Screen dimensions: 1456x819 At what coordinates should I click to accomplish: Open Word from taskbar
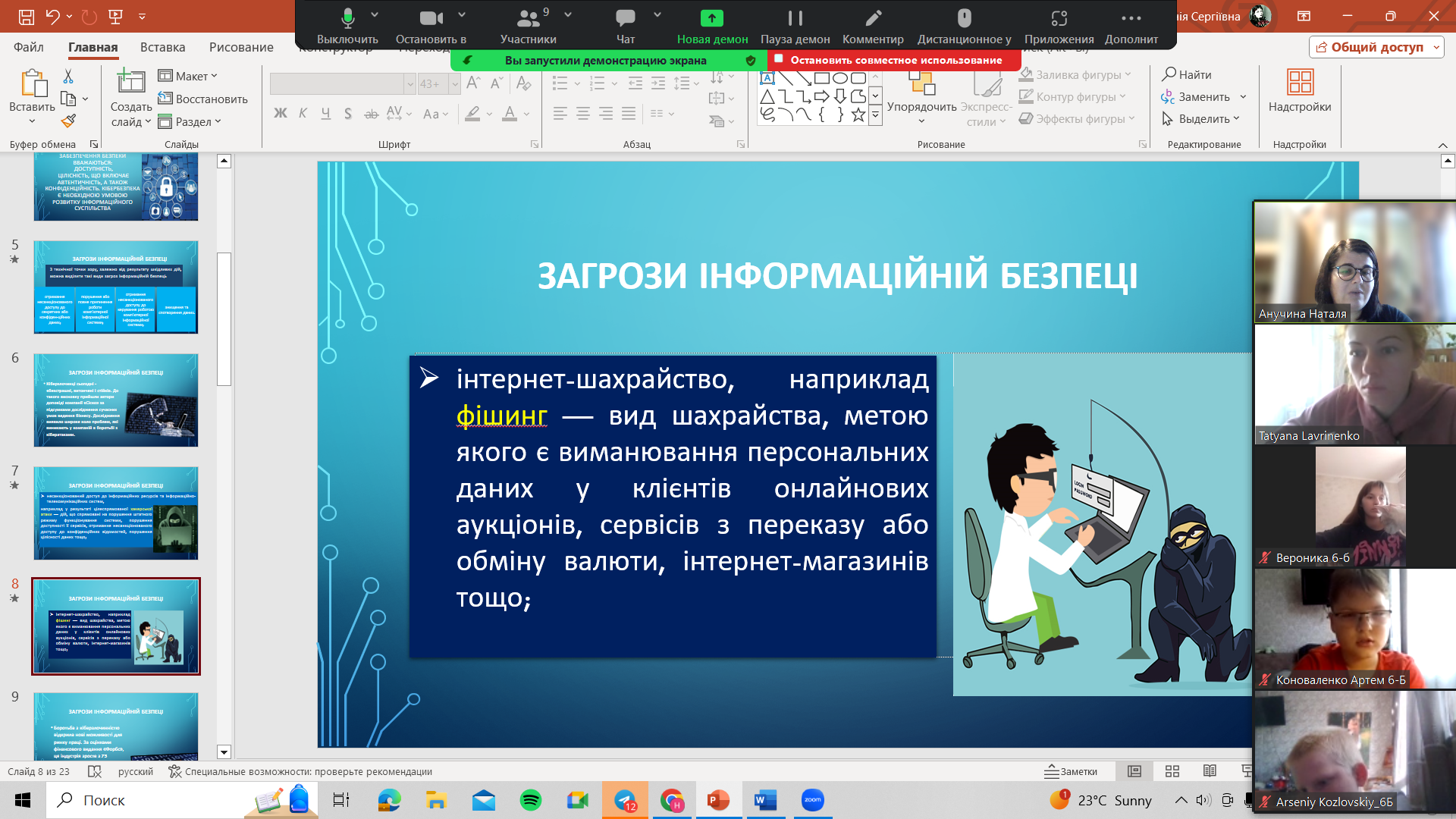(x=765, y=800)
